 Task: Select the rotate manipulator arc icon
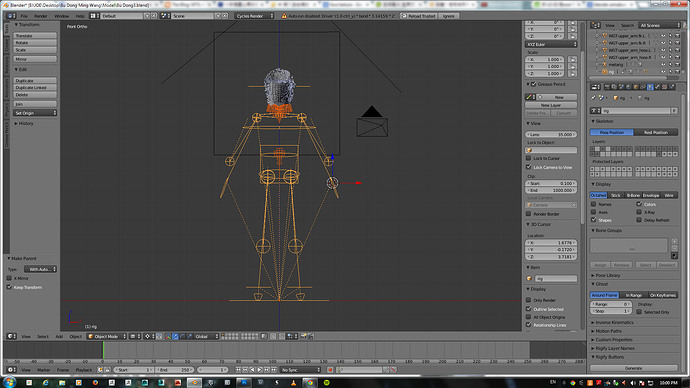(182, 336)
